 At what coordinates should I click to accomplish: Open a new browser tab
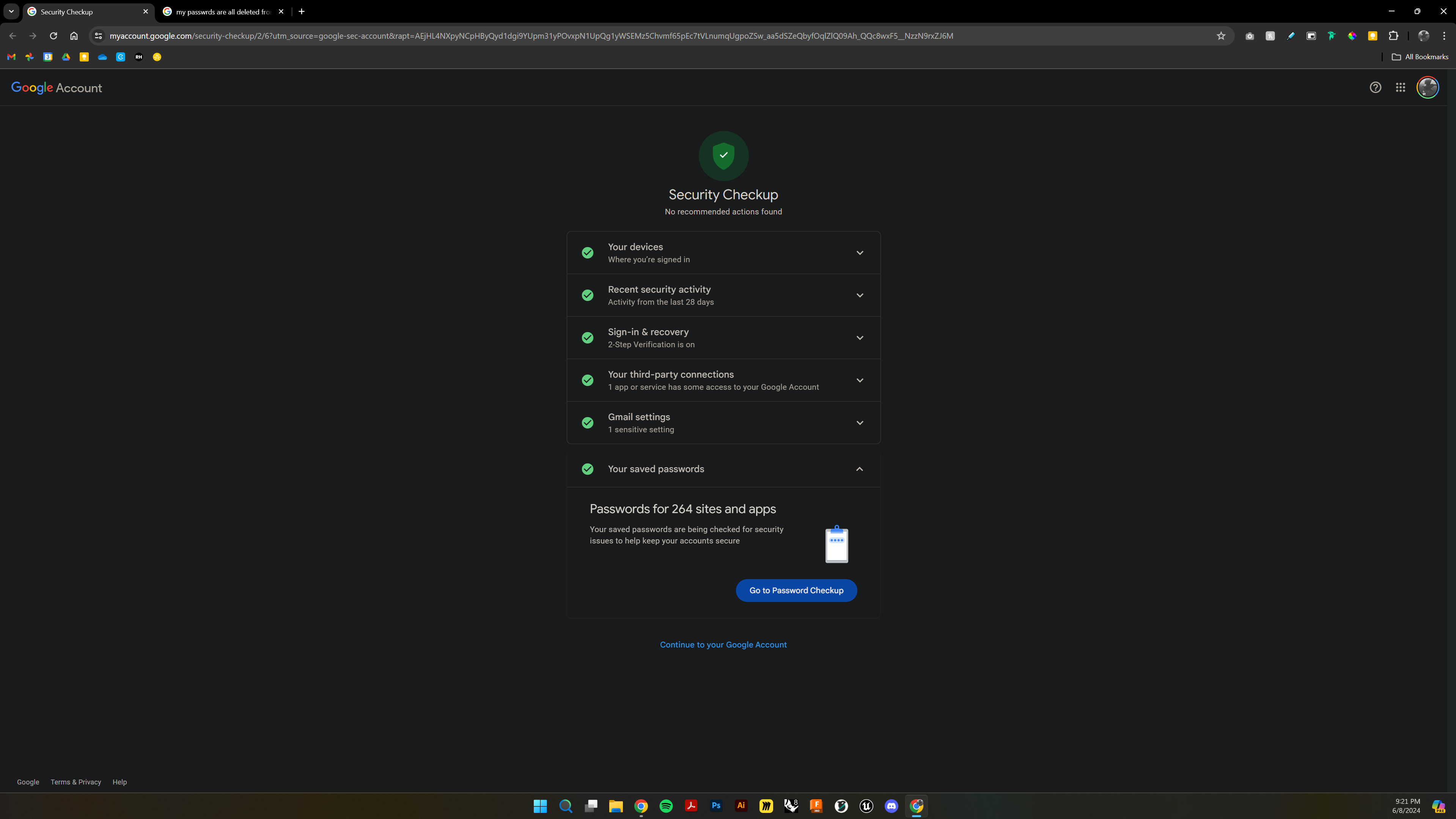pyautogui.click(x=301, y=11)
